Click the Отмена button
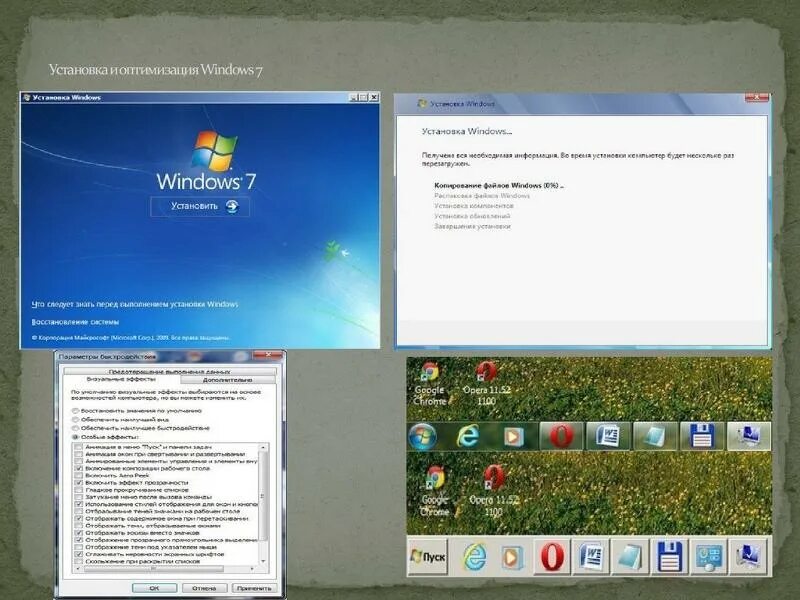This screenshot has height=600, width=800. coord(204,588)
